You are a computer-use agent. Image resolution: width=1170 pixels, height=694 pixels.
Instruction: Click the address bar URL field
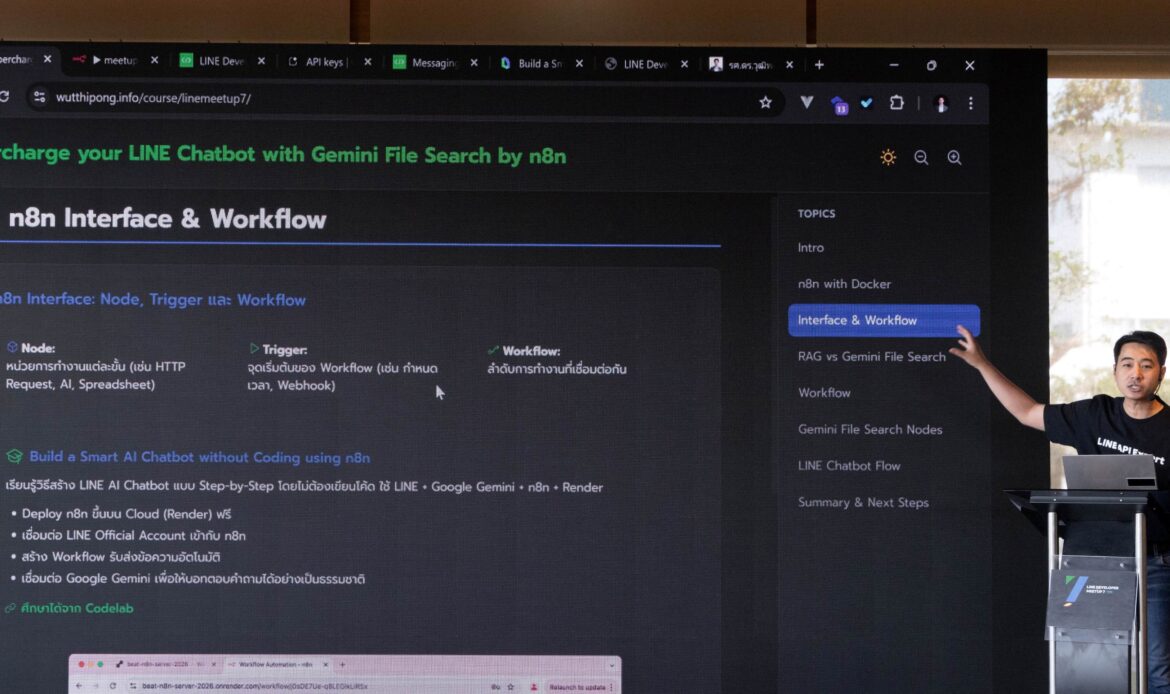coord(400,99)
